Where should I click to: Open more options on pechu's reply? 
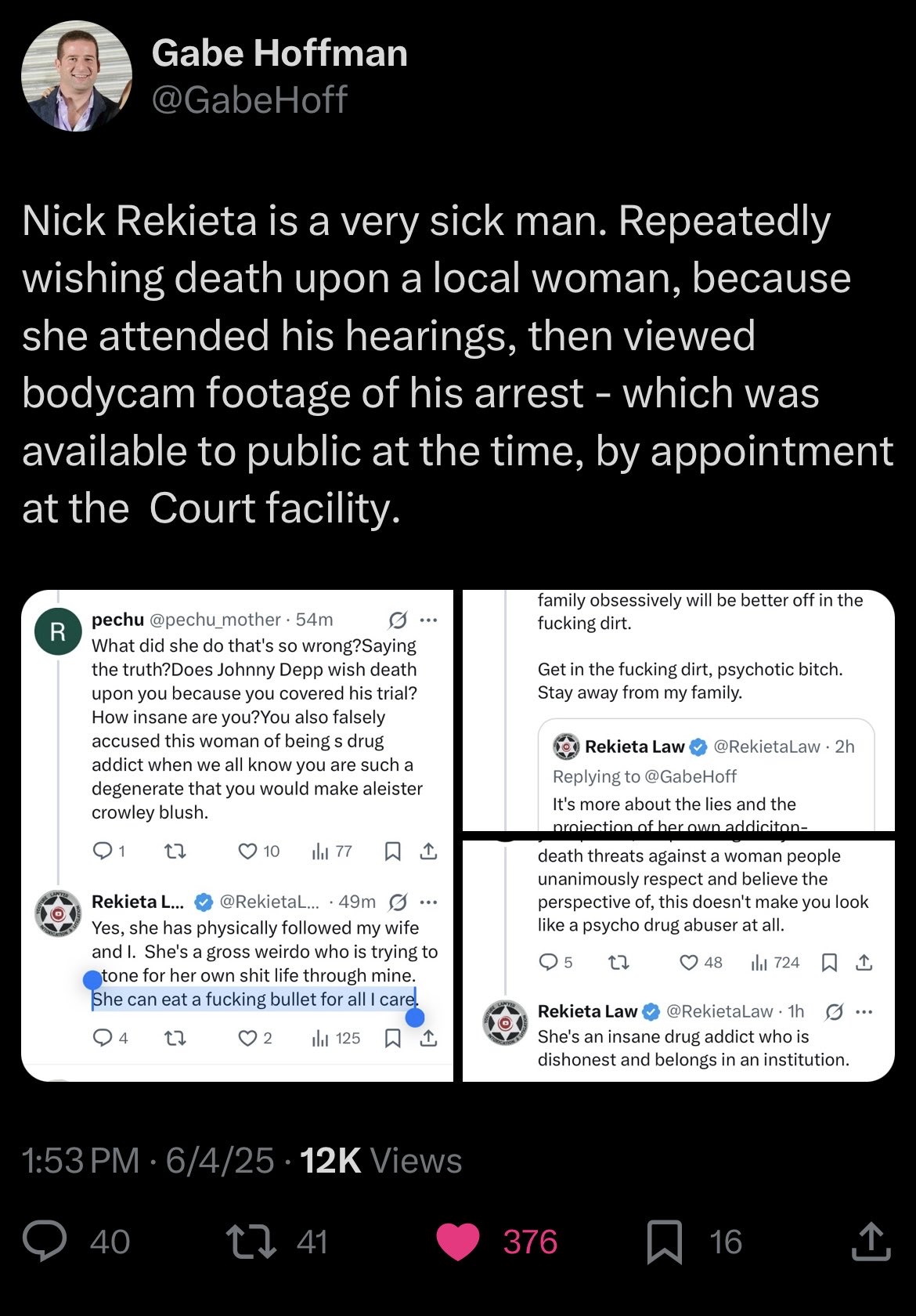[428, 620]
